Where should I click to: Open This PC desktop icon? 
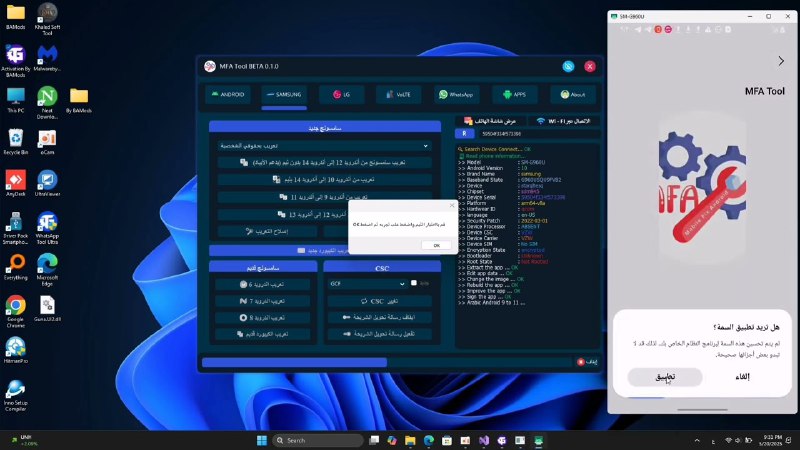[16, 100]
